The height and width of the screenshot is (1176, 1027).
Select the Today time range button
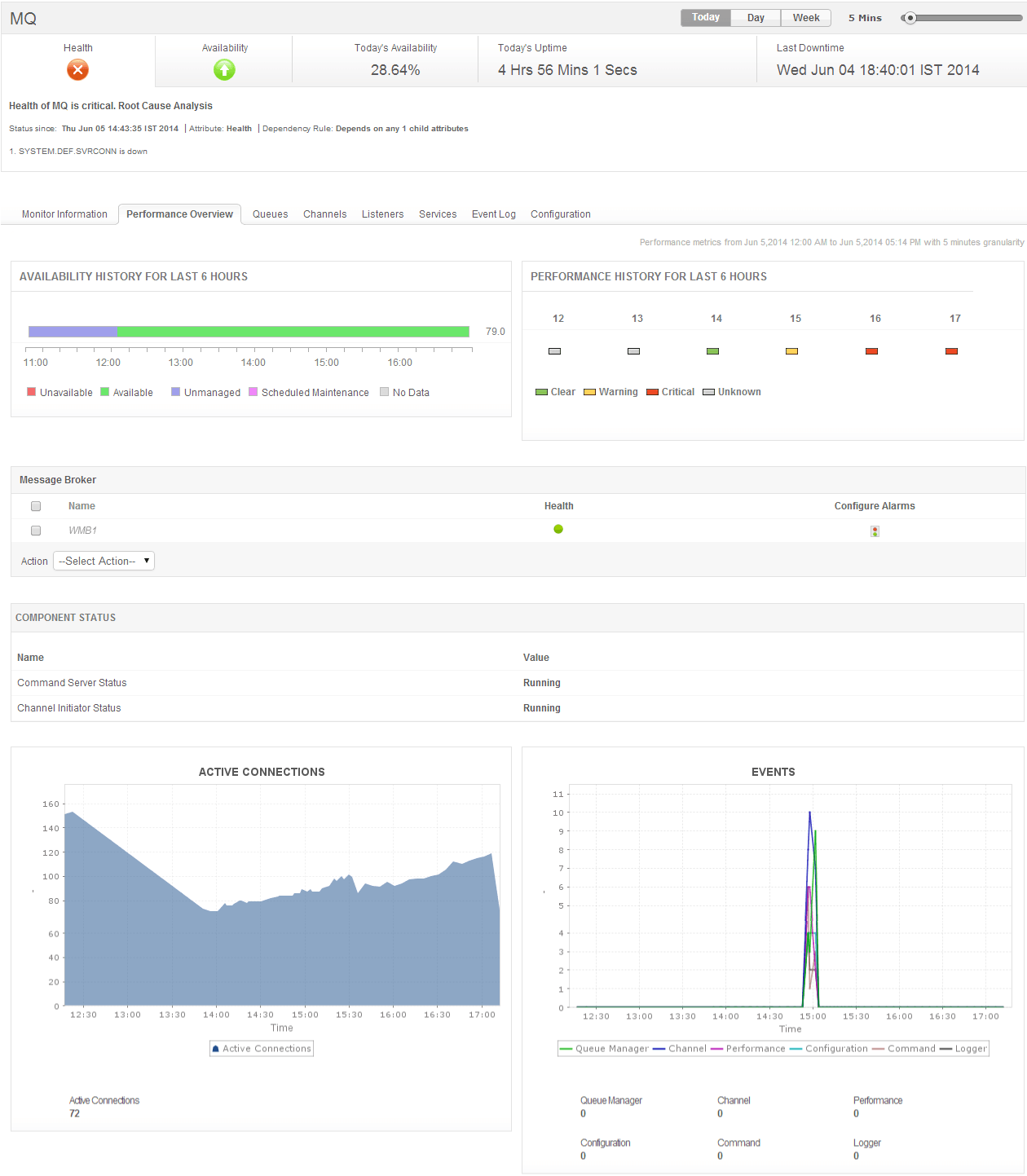pyautogui.click(x=706, y=17)
